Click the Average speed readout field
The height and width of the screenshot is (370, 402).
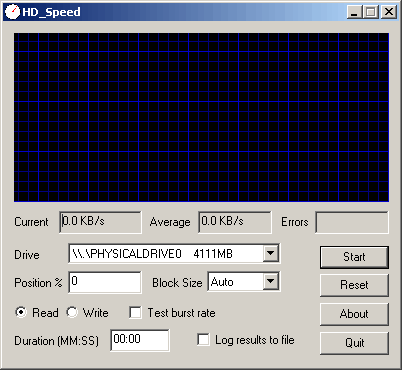click(235, 222)
